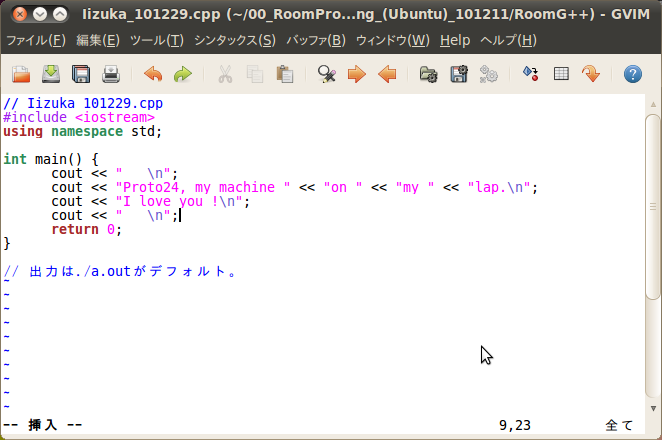Click the Save All floppy disks icon
The height and width of the screenshot is (440, 662).
[x=81, y=74]
